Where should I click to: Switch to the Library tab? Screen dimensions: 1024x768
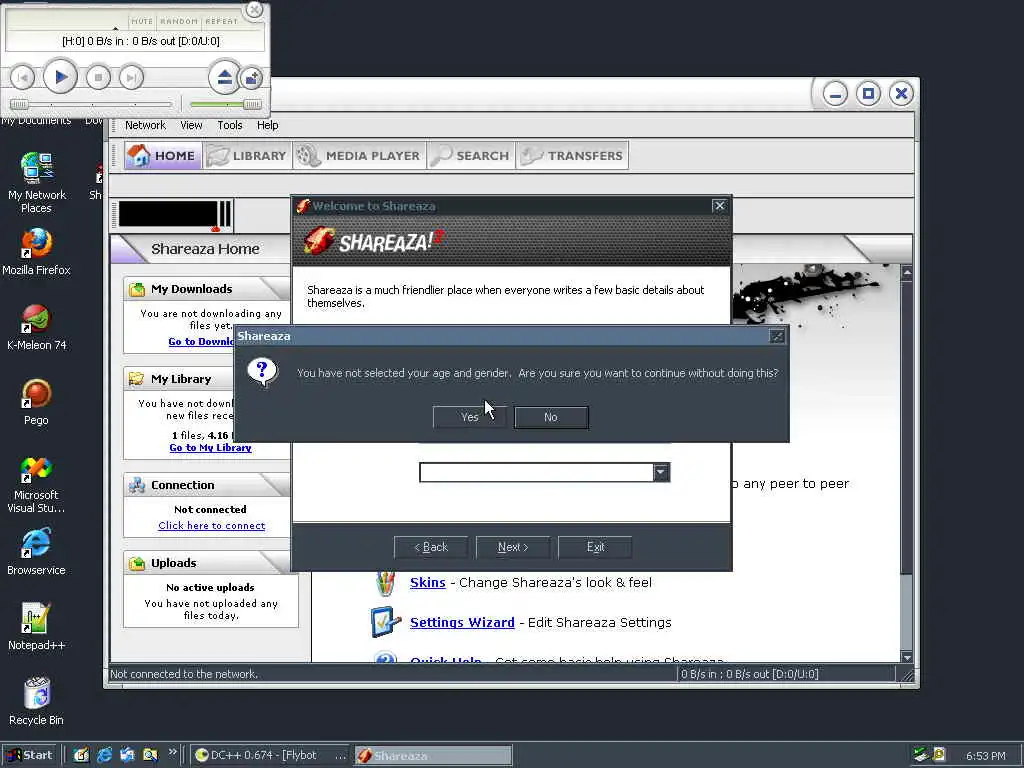click(x=247, y=155)
